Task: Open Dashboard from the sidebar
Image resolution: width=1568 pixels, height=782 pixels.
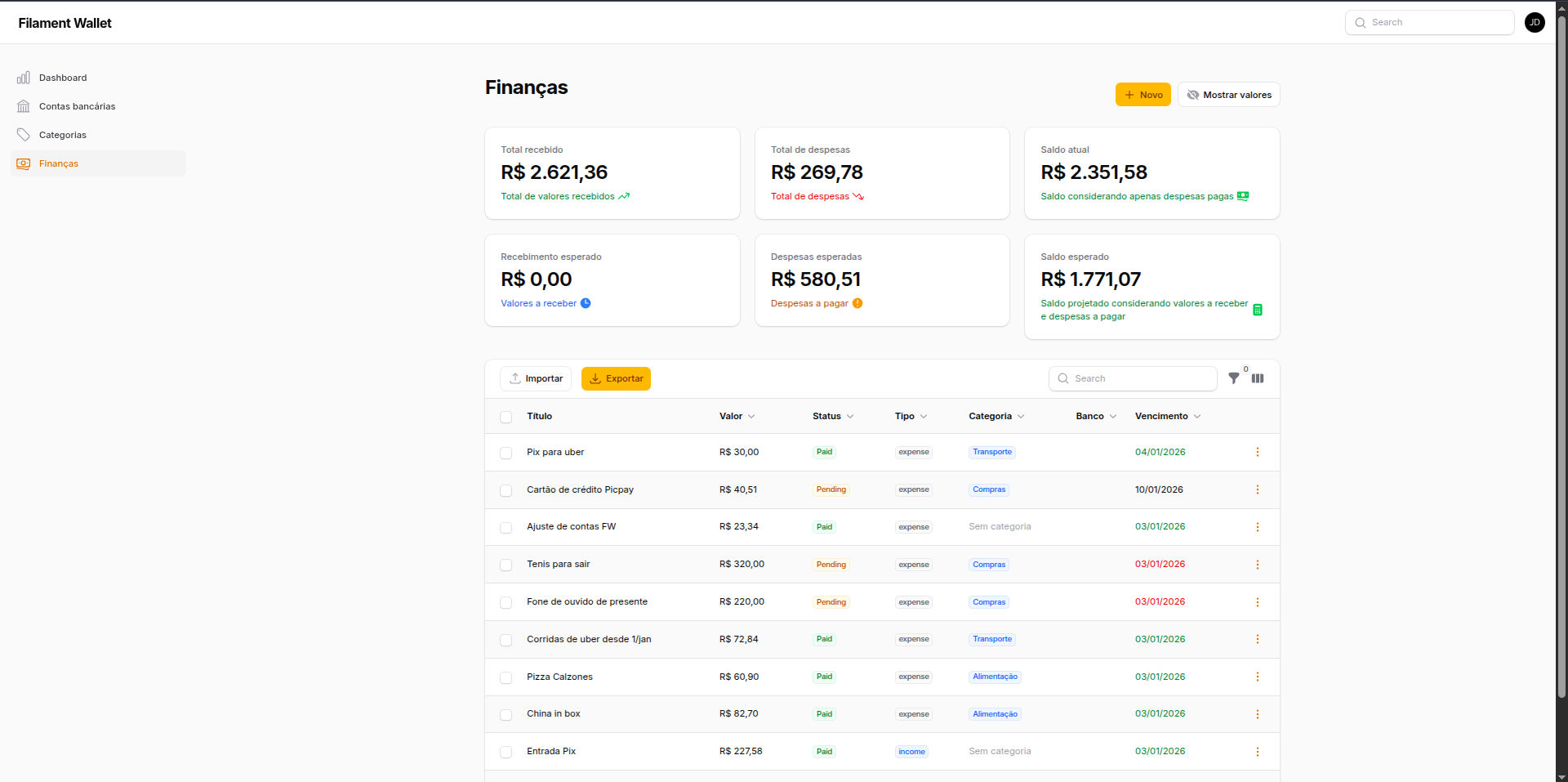Action: coord(63,78)
